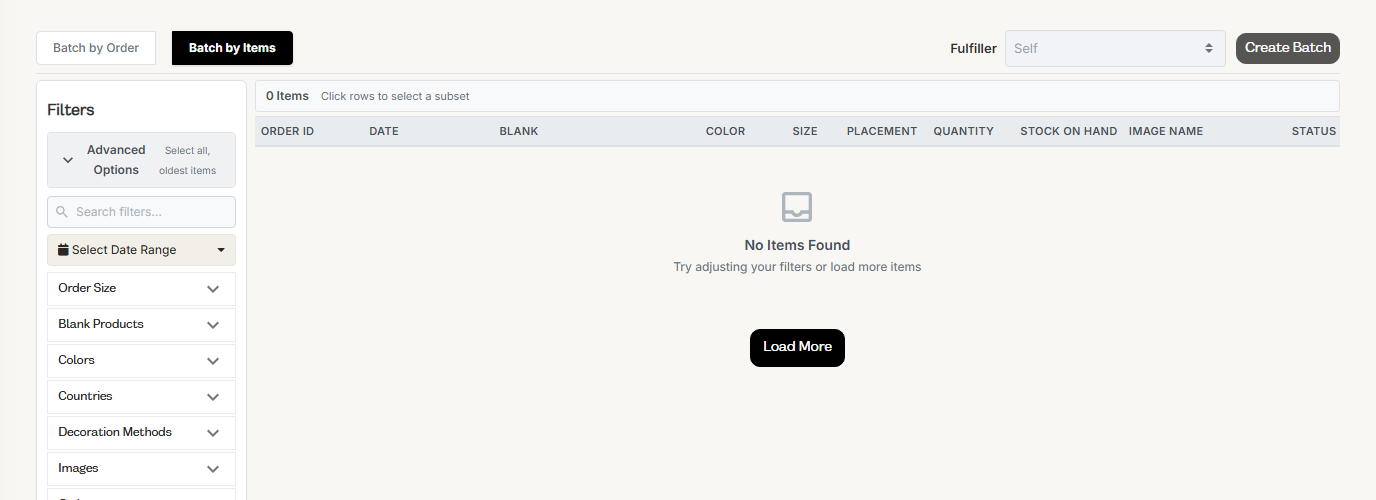Expand the Order Size filter
Viewport: 1376px width, 500px height.
coord(141,288)
